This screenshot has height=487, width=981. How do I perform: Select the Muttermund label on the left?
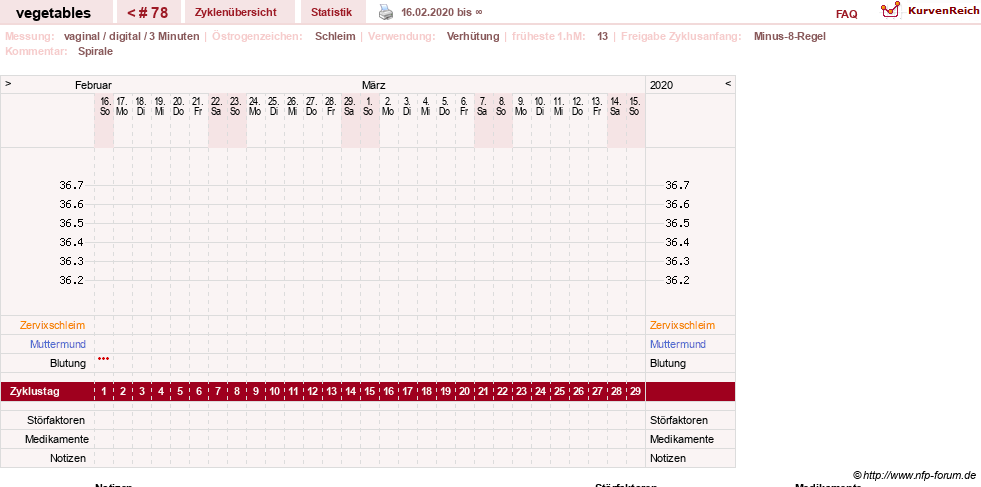click(58, 344)
